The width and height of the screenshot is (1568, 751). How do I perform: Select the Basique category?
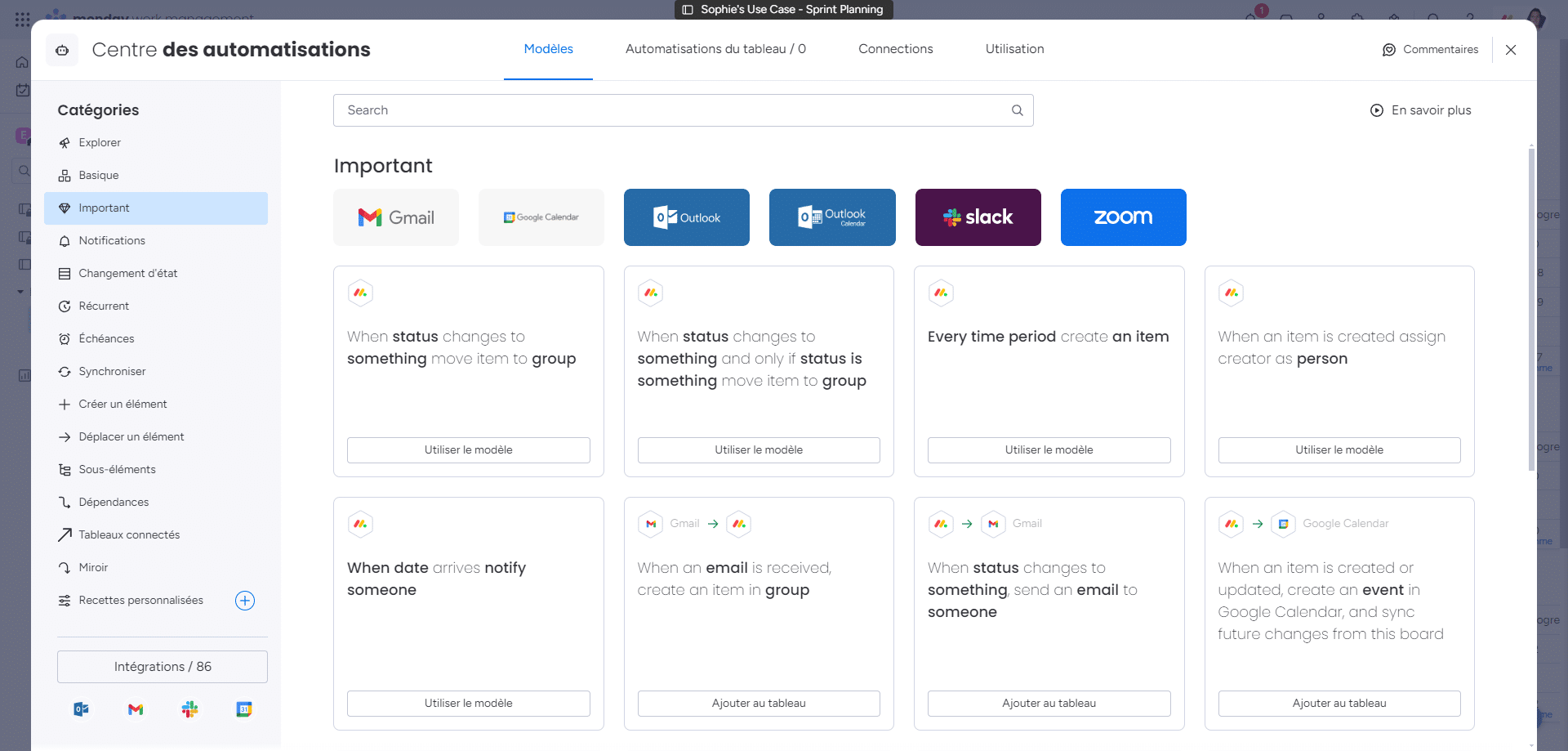click(155, 176)
